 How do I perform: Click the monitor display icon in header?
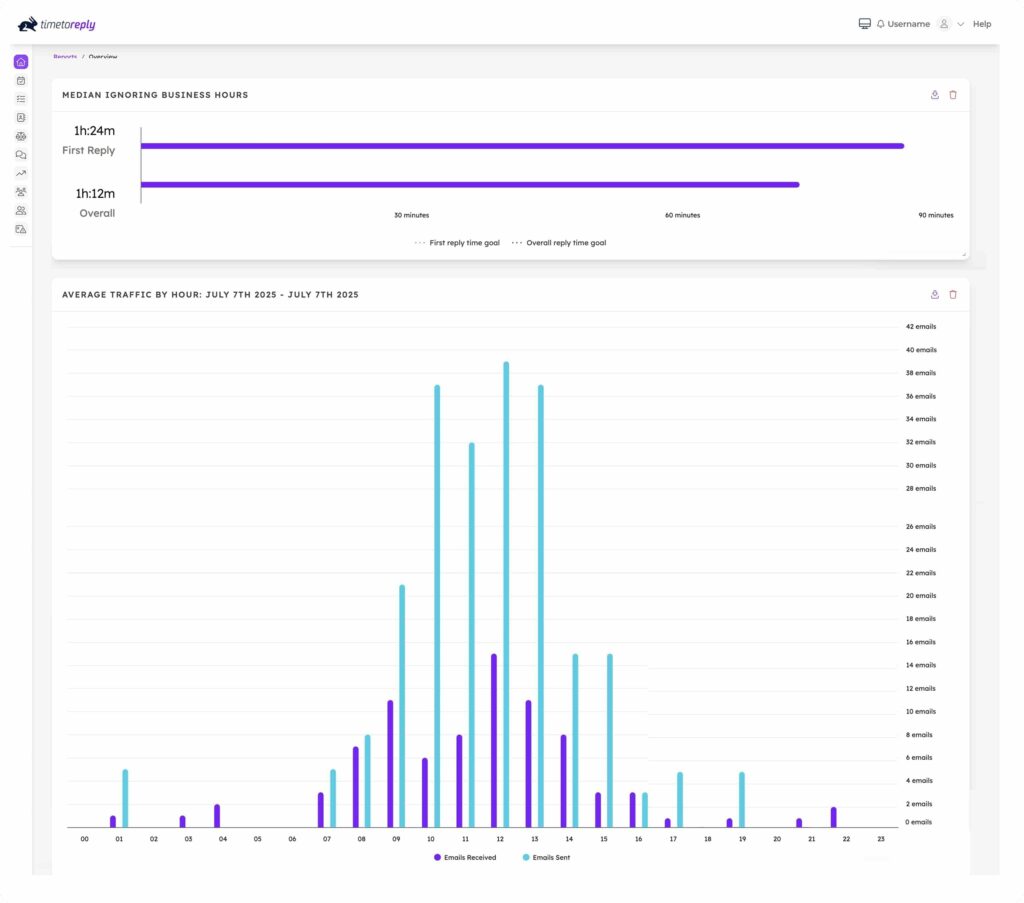pos(865,24)
